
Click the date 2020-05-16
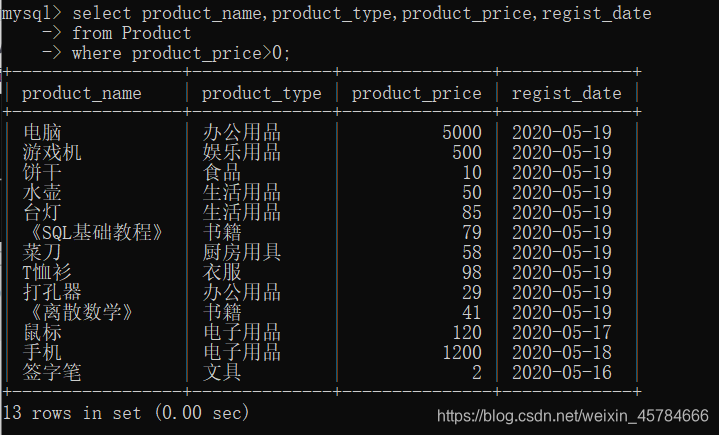click(562, 373)
